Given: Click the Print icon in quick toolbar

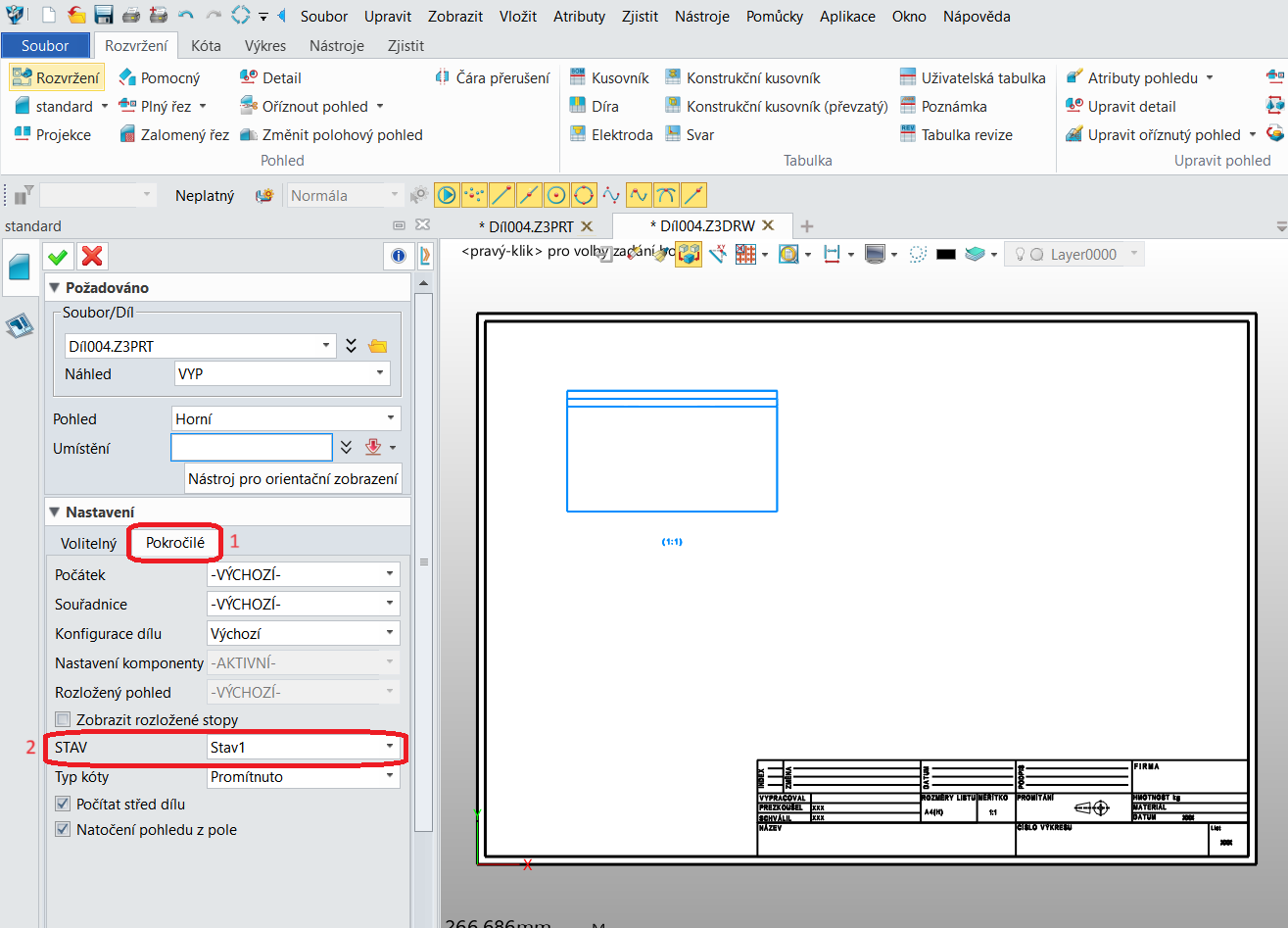Looking at the screenshot, I should (x=130, y=16).
